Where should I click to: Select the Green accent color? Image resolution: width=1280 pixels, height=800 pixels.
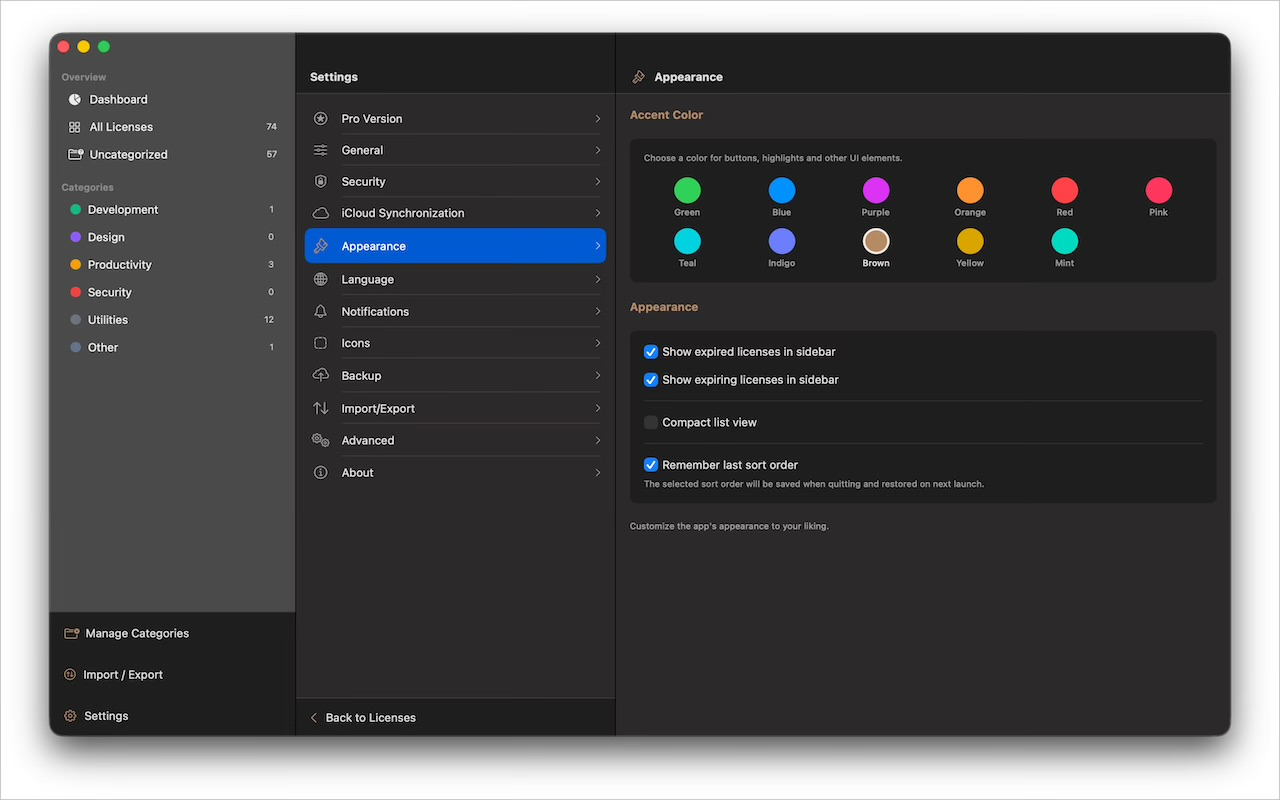pyautogui.click(x=687, y=190)
